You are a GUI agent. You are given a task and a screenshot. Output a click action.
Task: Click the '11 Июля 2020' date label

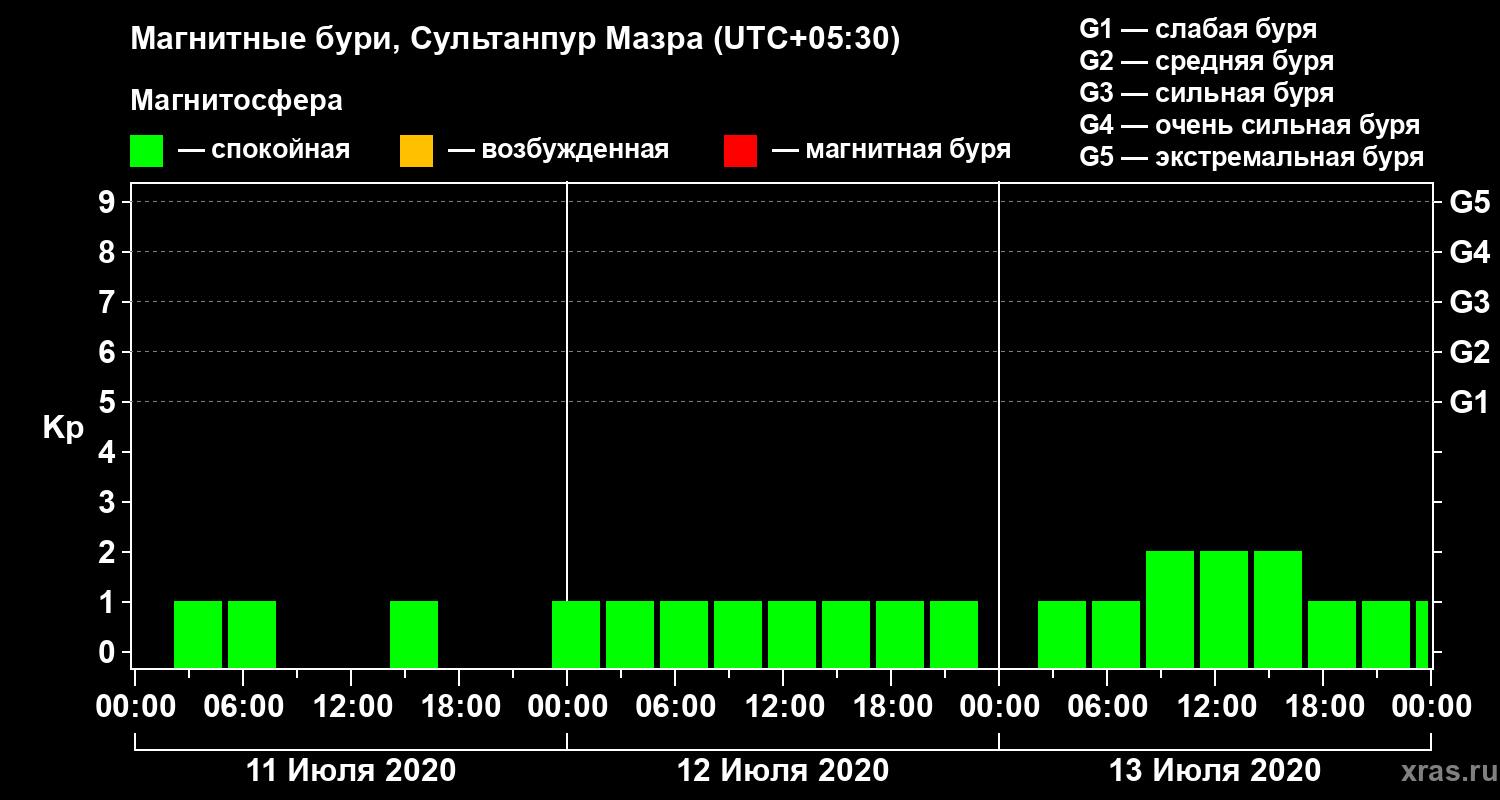[351, 771]
